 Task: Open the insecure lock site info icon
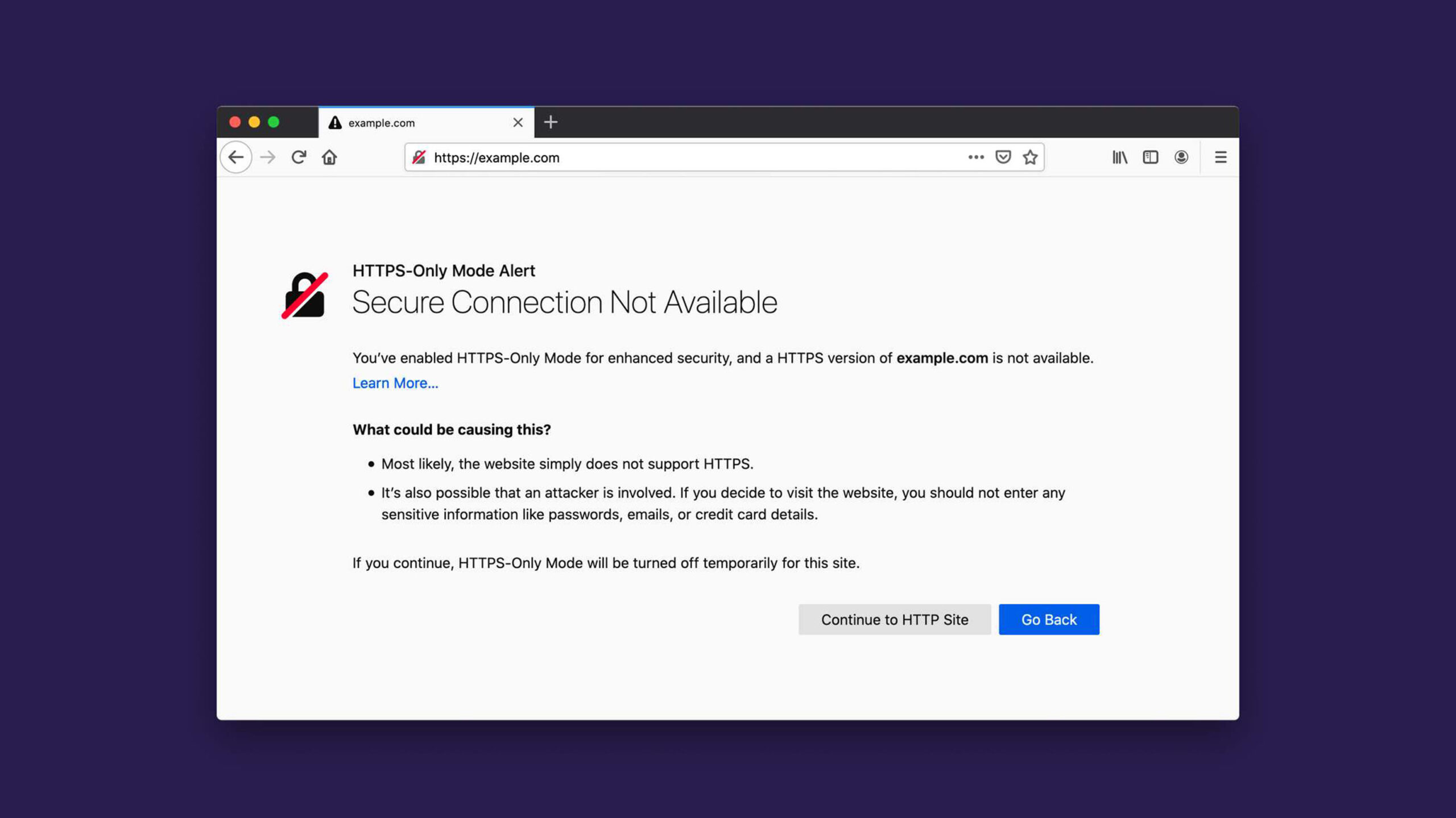(x=419, y=157)
